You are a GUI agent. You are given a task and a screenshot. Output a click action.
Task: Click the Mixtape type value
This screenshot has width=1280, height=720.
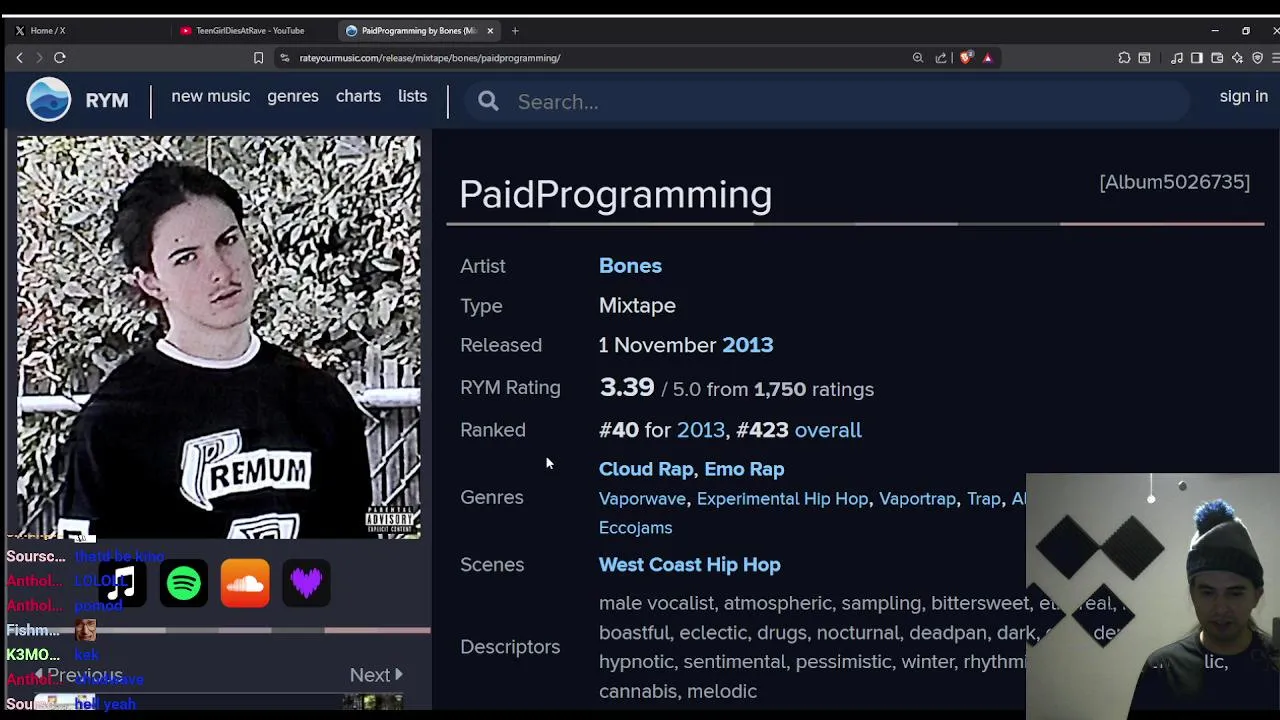[637, 305]
